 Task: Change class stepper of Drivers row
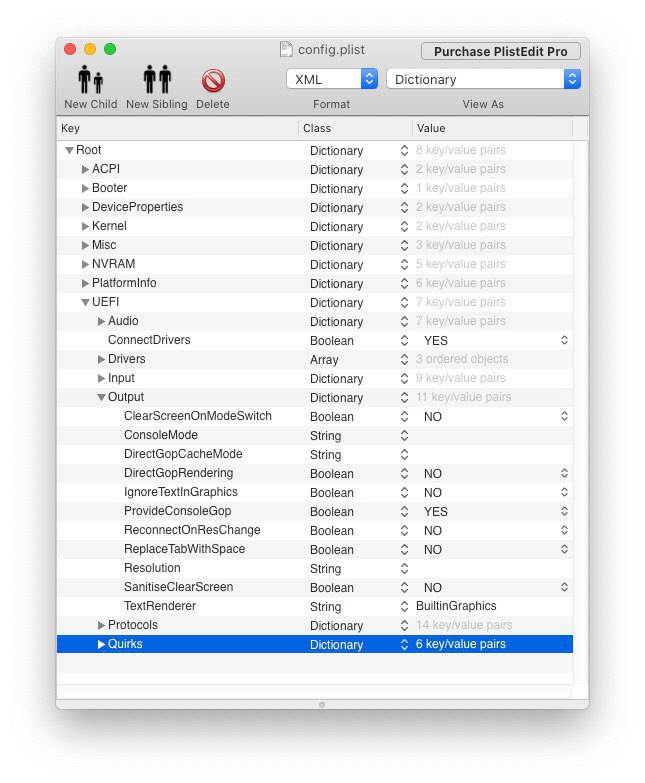coord(404,359)
